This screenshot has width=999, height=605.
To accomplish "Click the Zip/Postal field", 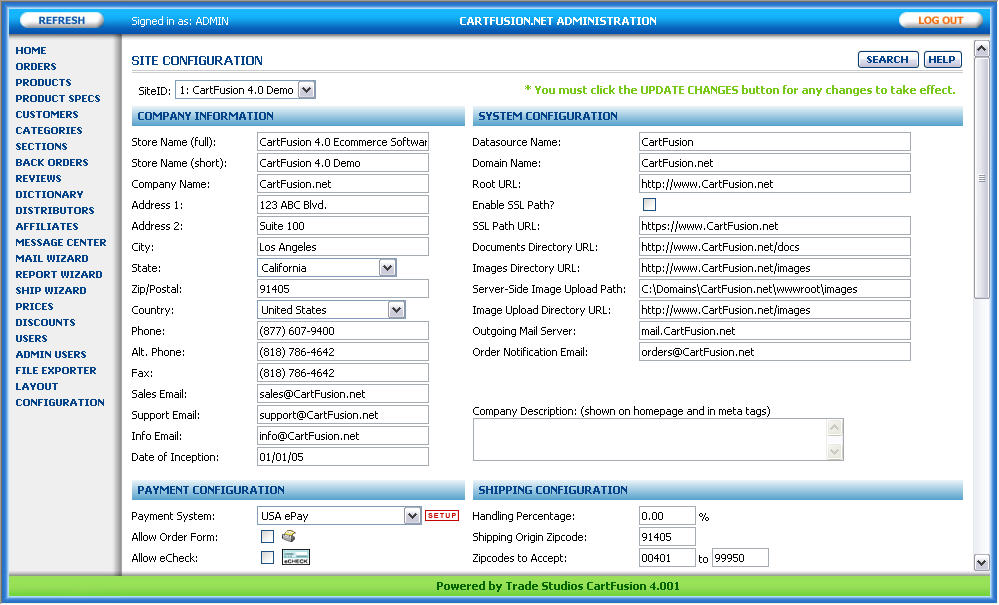I will (x=343, y=288).
